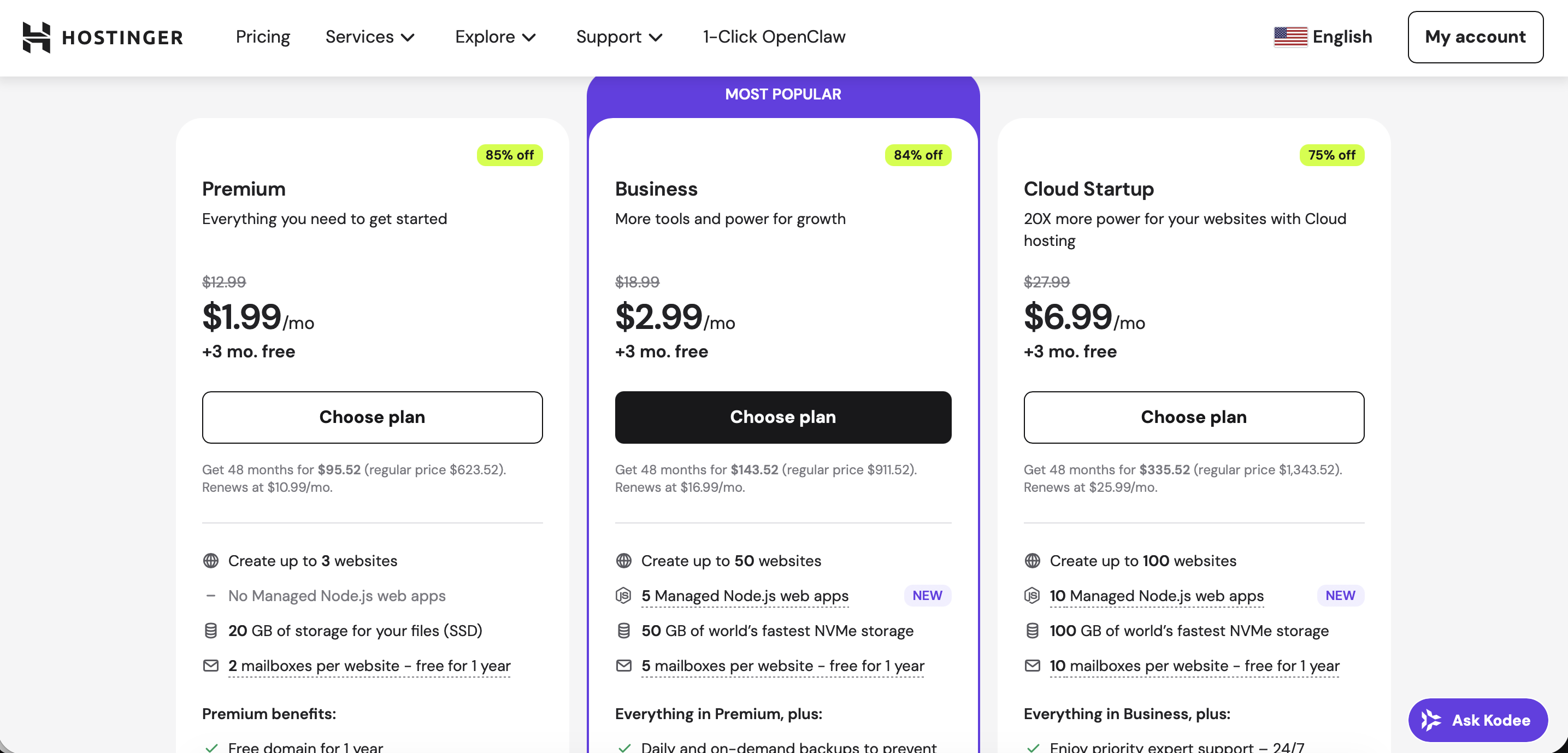
Task: Expand the Services dropdown menu
Action: click(369, 37)
